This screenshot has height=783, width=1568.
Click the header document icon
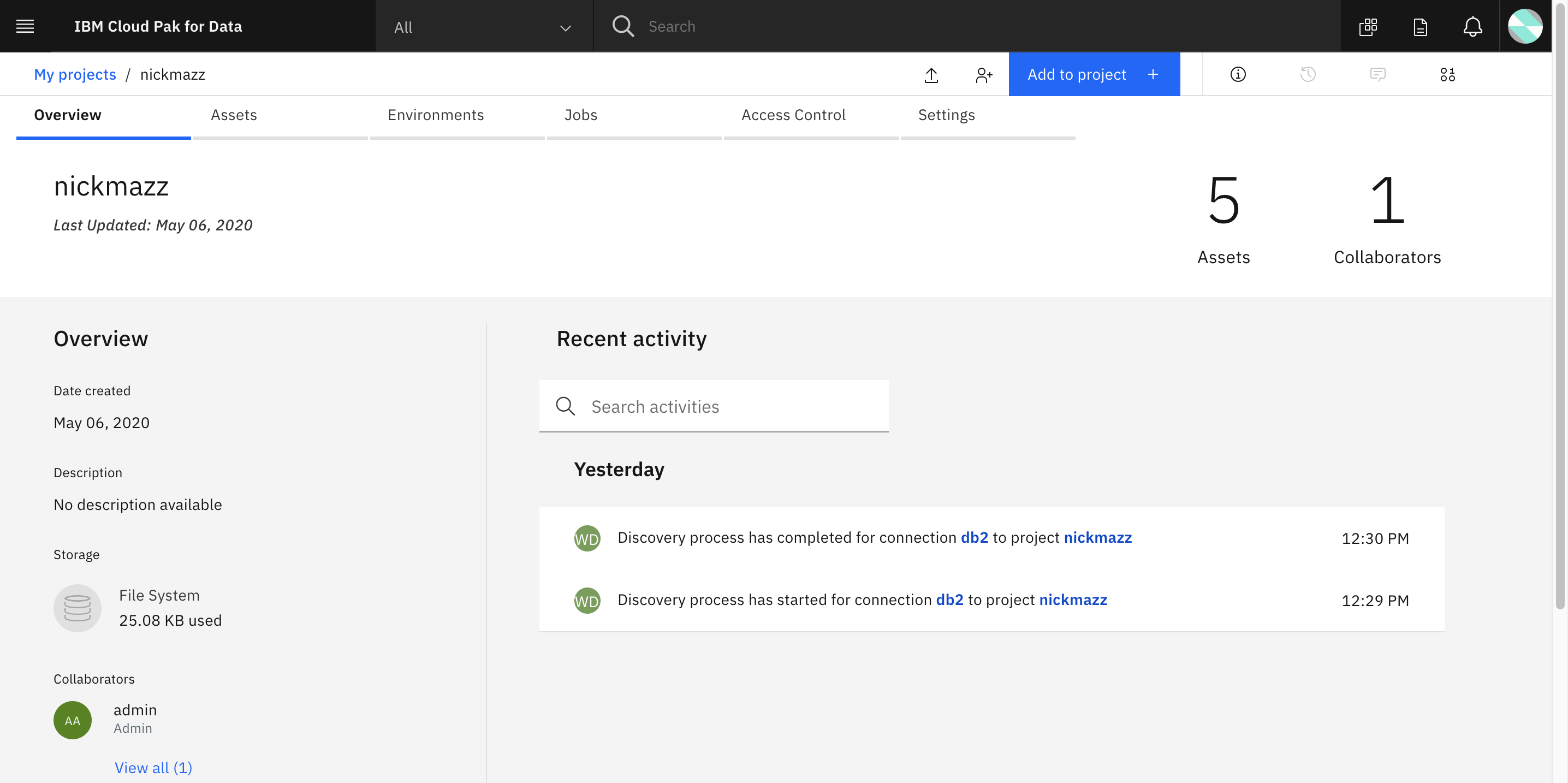[1420, 26]
